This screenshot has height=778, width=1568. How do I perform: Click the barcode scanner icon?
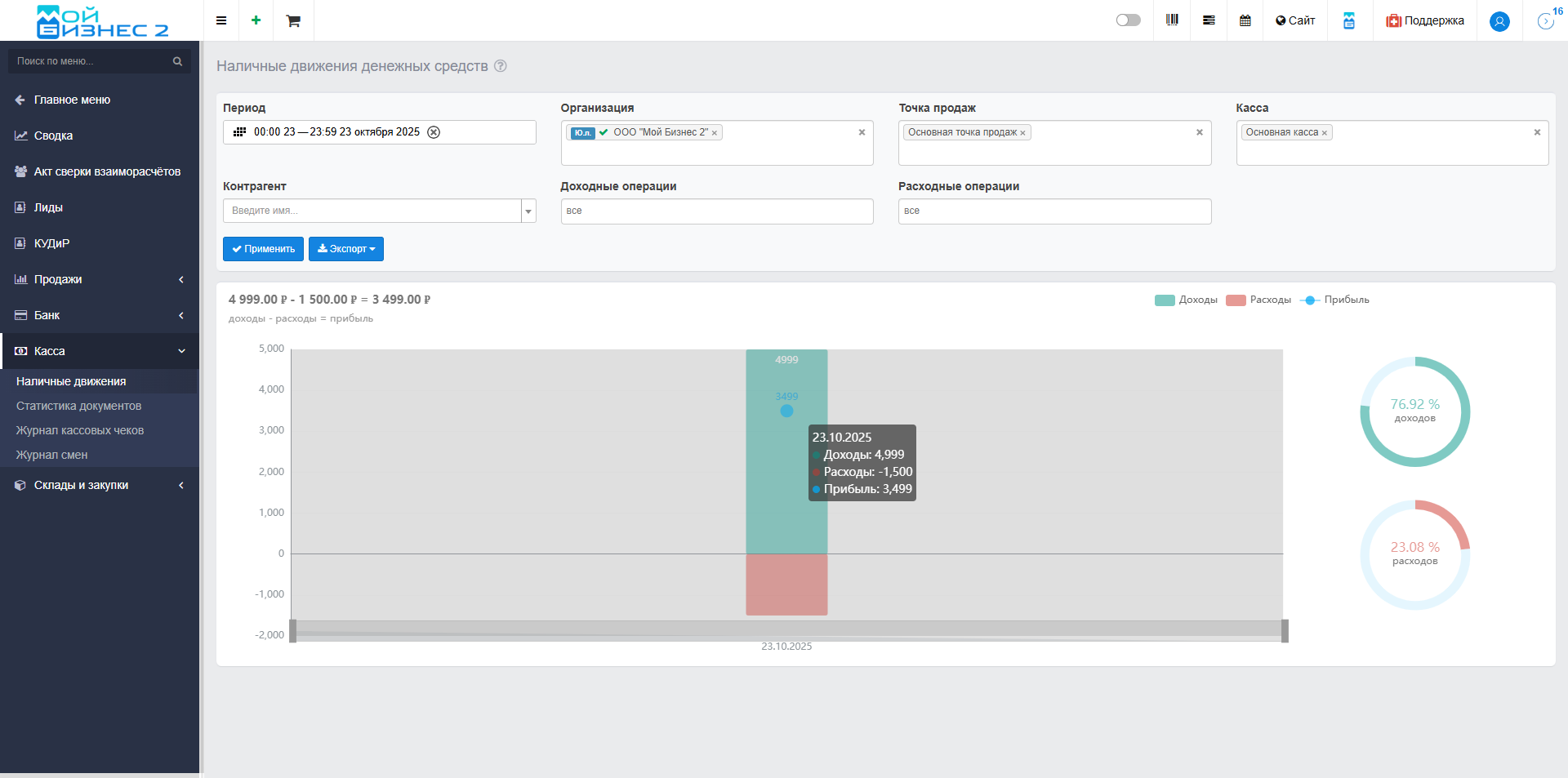1172,20
